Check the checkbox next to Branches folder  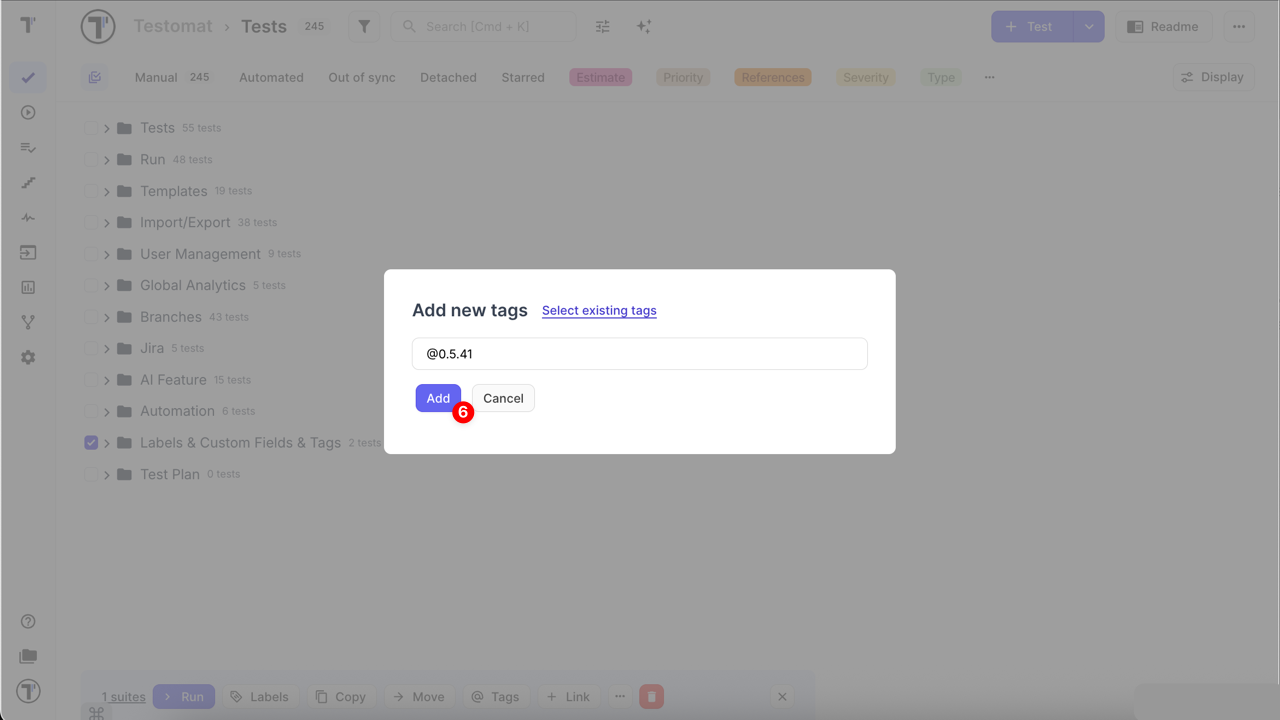click(91, 316)
